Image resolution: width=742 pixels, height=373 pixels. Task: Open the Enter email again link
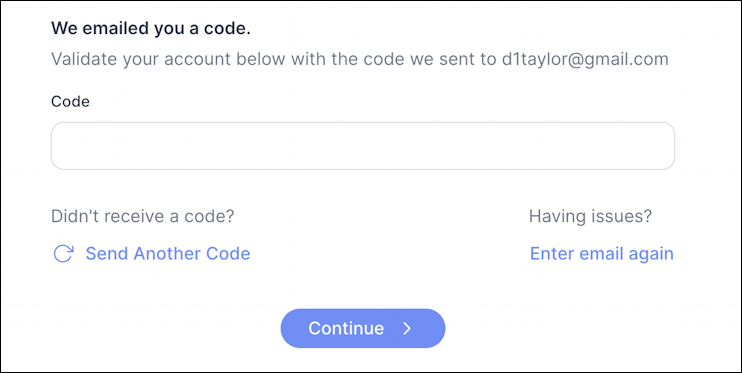[601, 254]
